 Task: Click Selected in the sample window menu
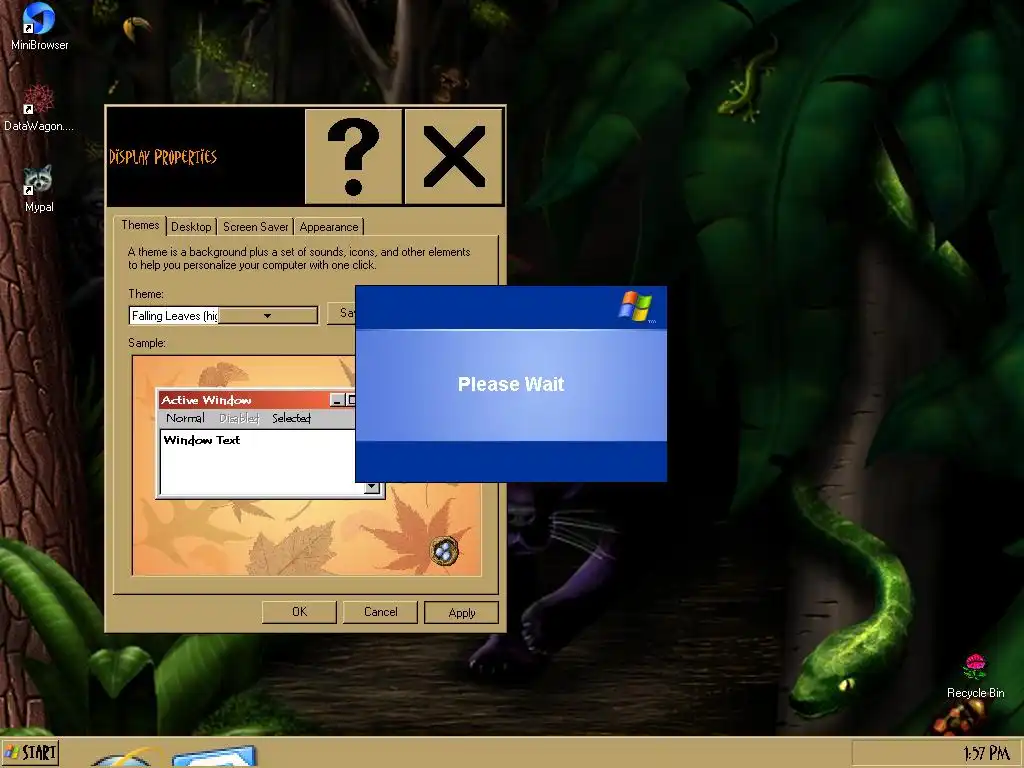(x=291, y=418)
